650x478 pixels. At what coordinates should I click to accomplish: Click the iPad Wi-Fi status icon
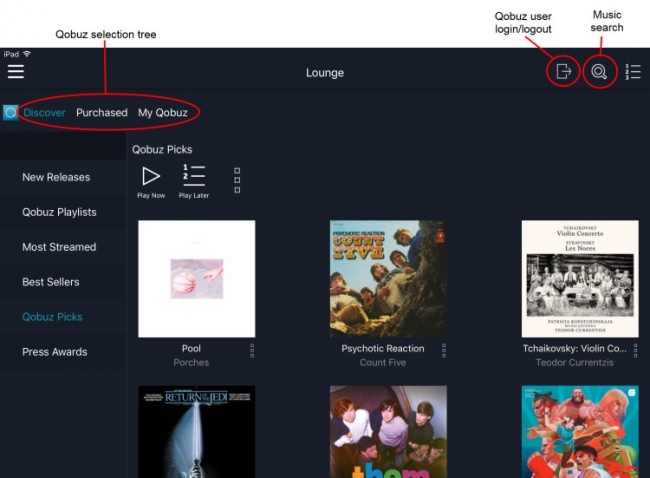27,54
